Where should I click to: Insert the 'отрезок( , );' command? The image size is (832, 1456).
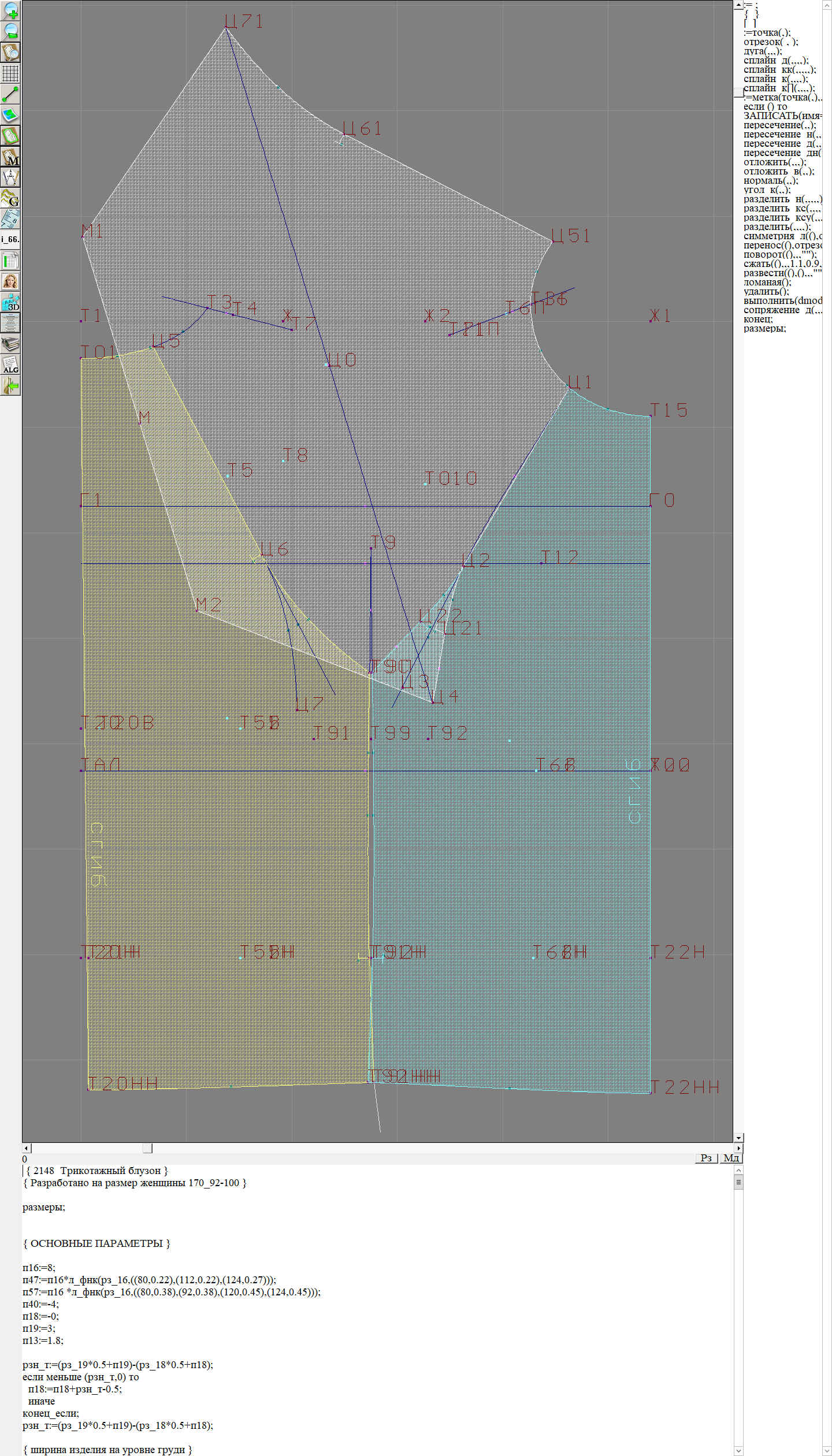[770, 42]
